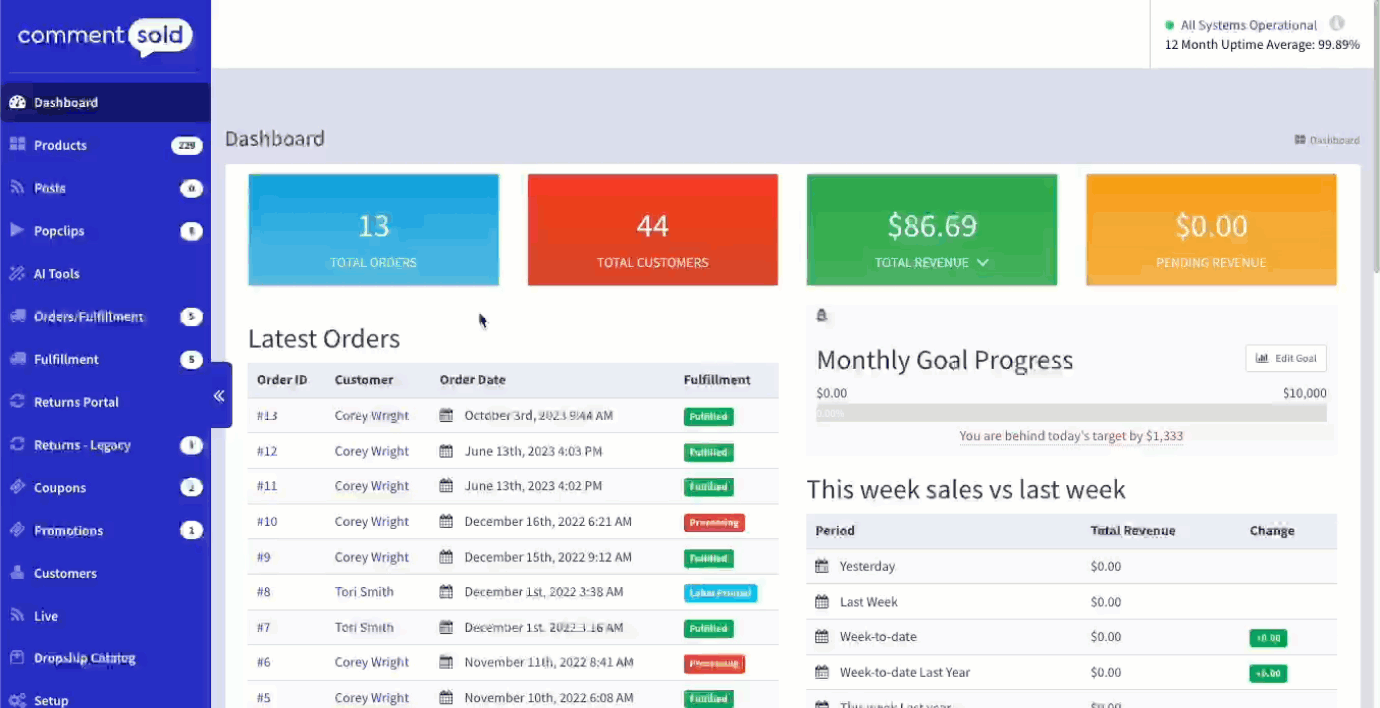Screen dimensions: 1380x708
Task: Expand the Total Revenue dropdown chevron
Action: 983,263
